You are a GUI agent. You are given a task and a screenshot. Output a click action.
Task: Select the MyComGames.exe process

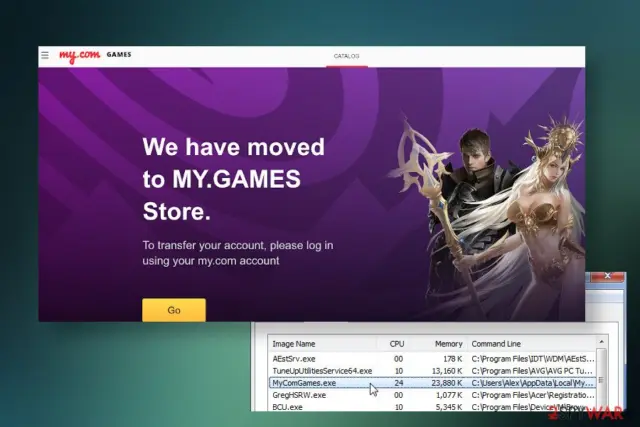pos(433,383)
